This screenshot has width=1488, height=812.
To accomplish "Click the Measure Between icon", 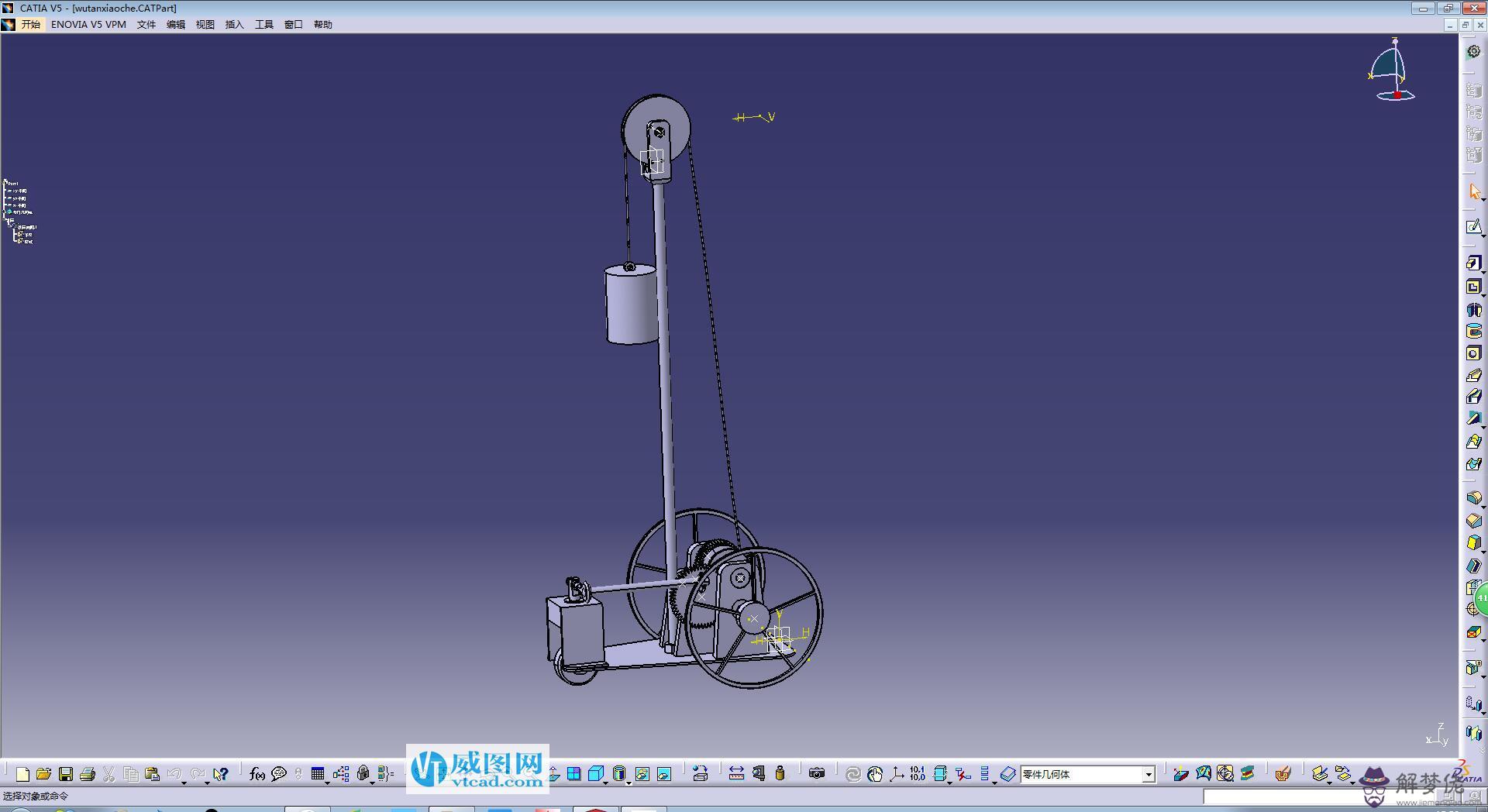I will point(736,773).
